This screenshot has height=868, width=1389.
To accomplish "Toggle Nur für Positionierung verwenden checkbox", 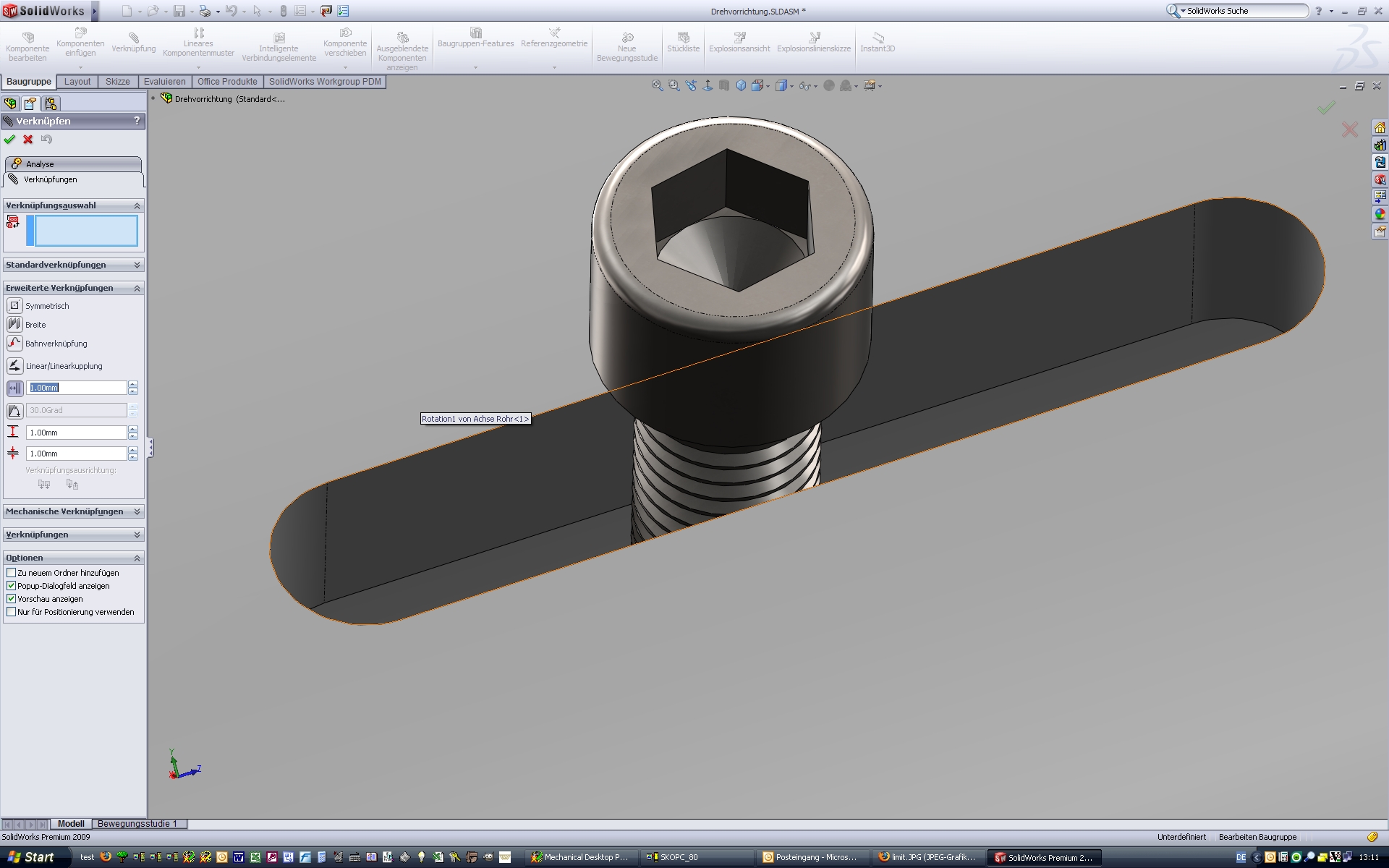I will point(12,612).
